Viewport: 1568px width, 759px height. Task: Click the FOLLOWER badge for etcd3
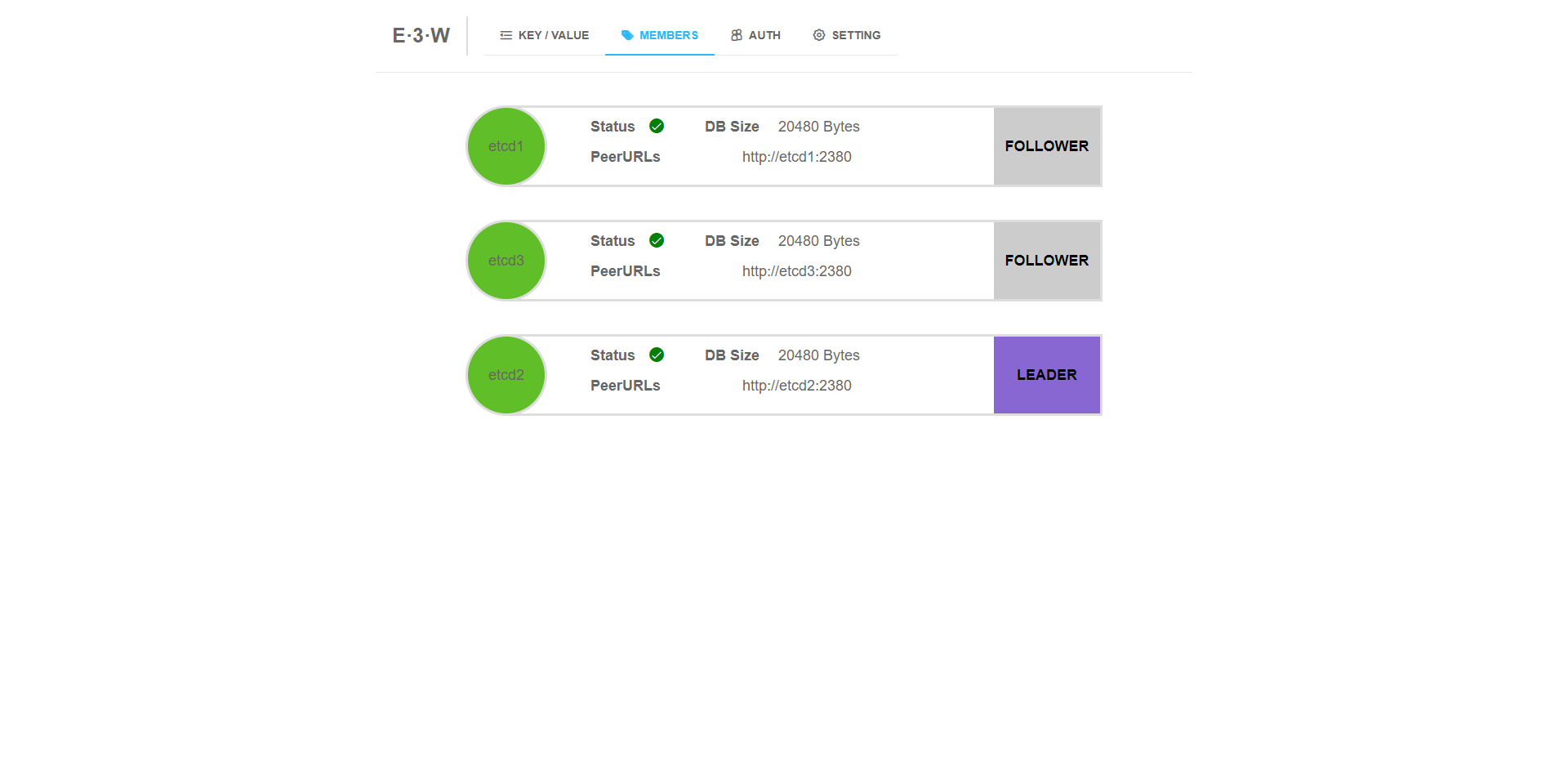coord(1047,261)
